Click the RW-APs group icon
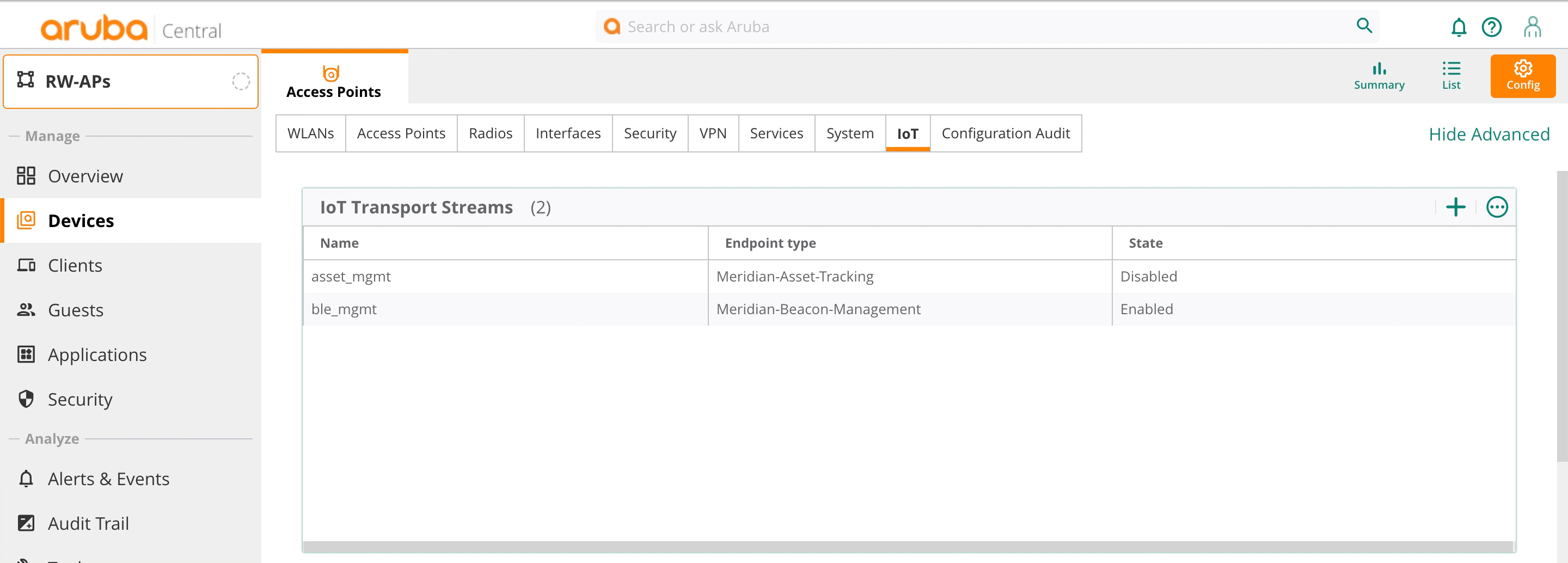Screen dimensions: 1568x563 (x=26, y=79)
